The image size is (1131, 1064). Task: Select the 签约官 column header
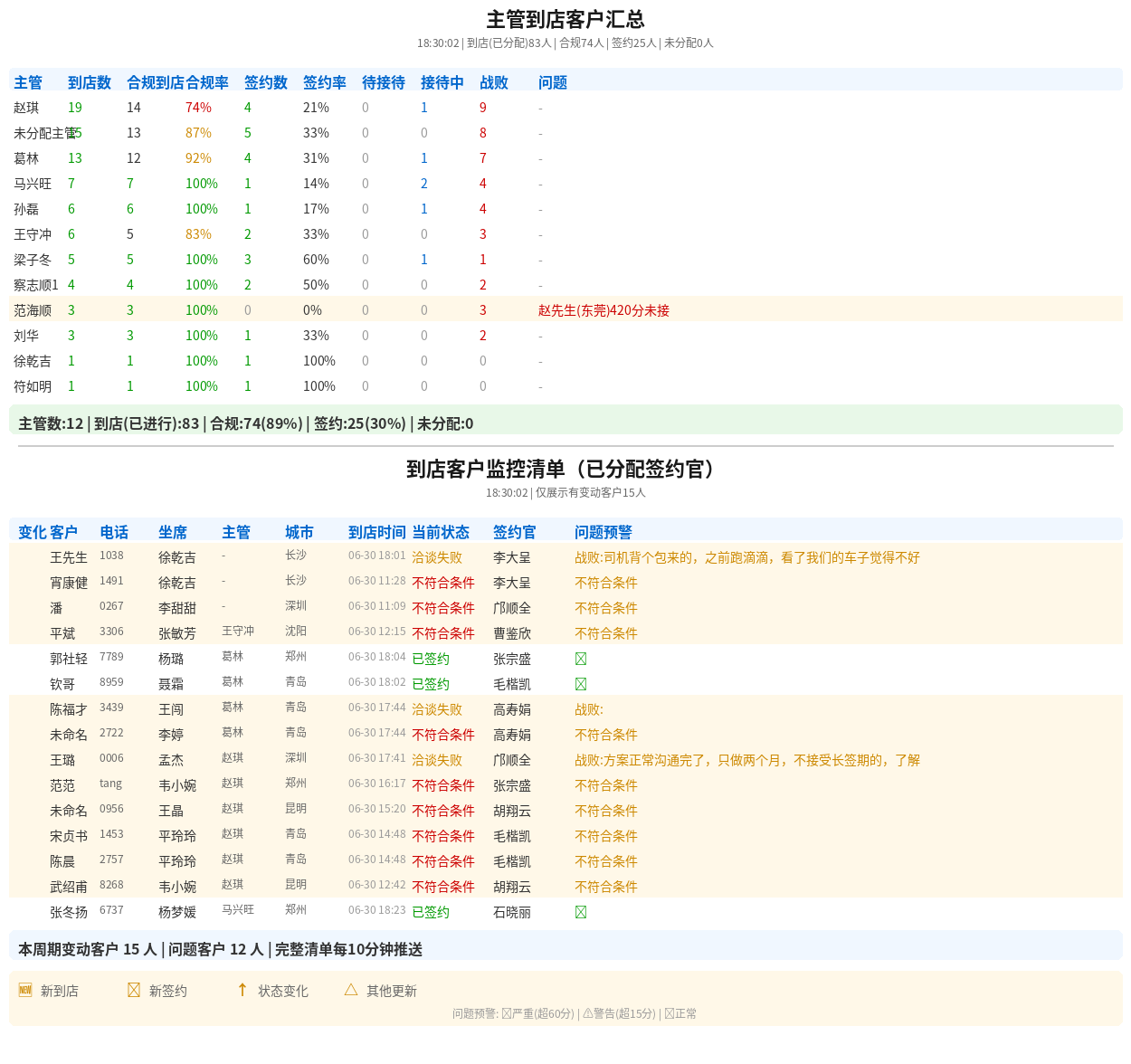515,532
